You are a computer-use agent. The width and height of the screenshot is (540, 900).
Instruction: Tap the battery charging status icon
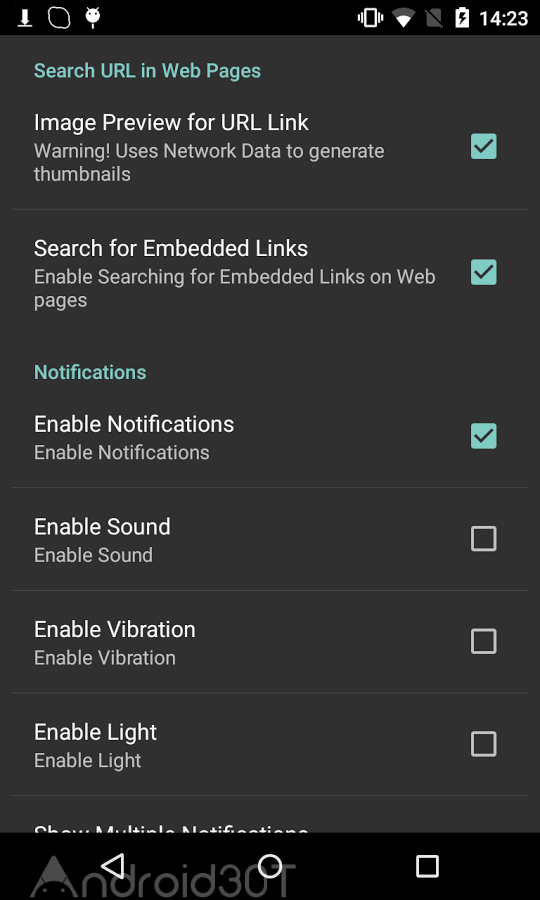point(462,18)
